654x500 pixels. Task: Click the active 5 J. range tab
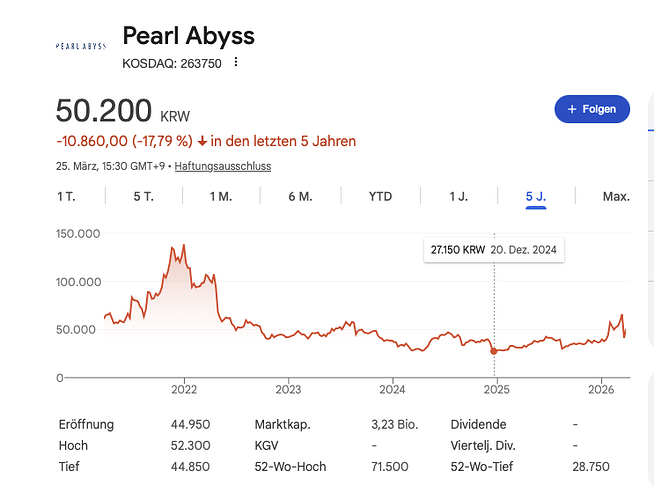point(536,196)
